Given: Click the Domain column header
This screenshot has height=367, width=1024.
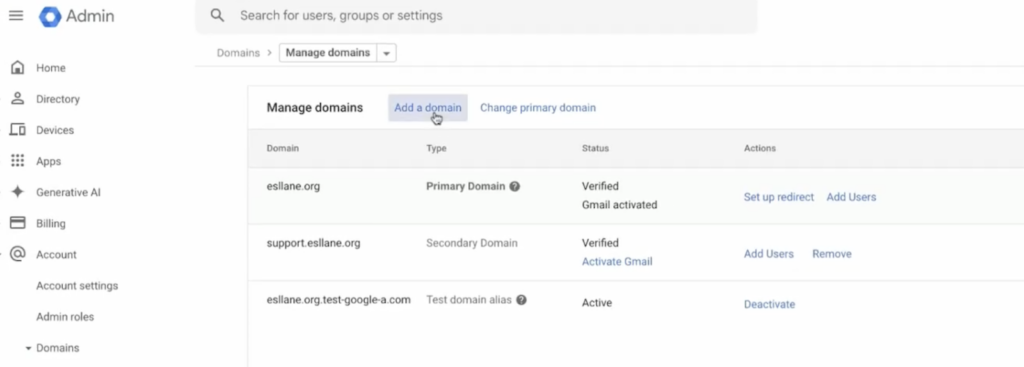Looking at the screenshot, I should click(283, 148).
